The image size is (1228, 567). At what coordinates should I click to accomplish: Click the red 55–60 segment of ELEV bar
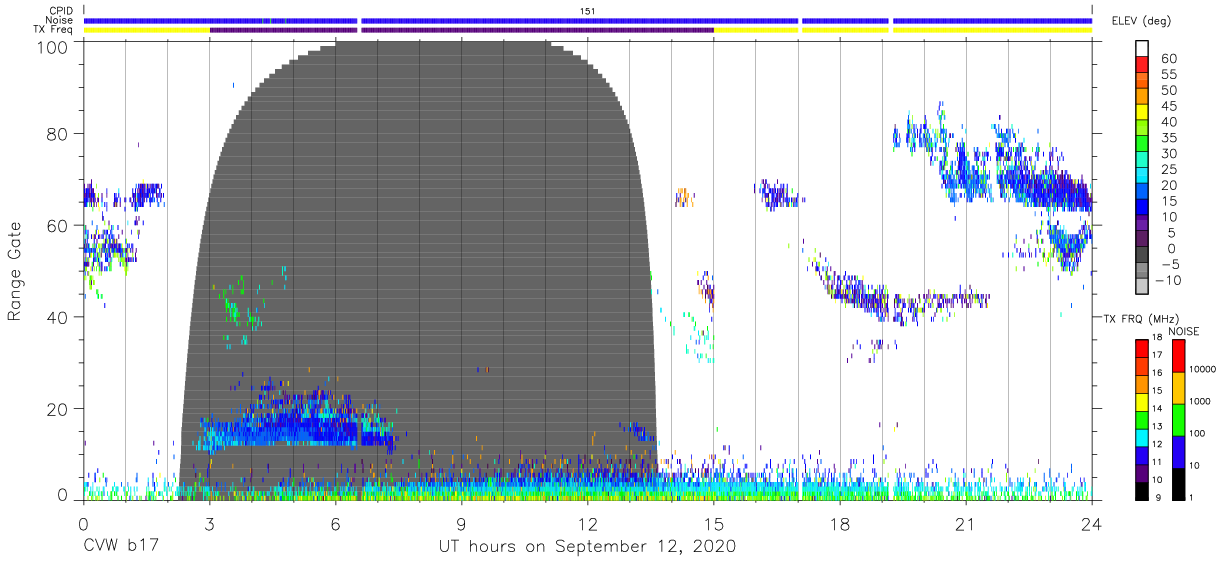(1142, 66)
